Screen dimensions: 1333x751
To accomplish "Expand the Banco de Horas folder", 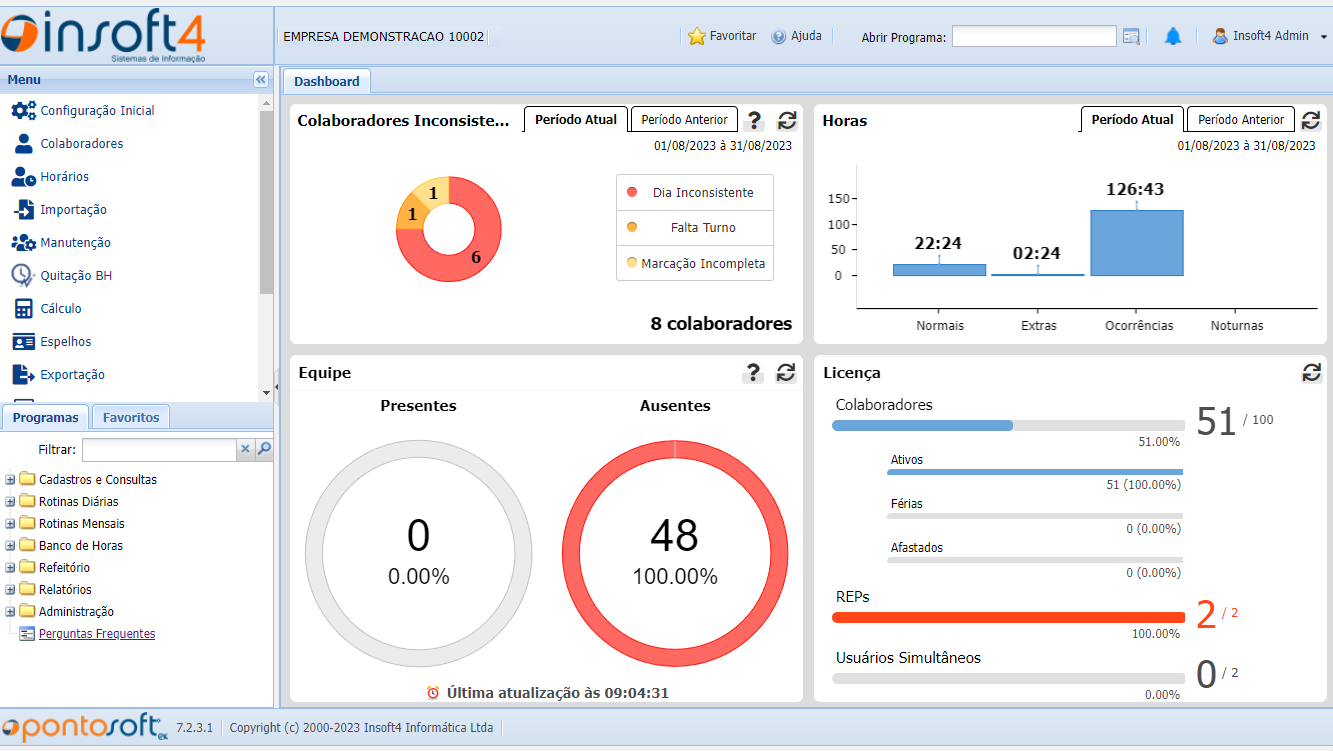I will coord(11,545).
